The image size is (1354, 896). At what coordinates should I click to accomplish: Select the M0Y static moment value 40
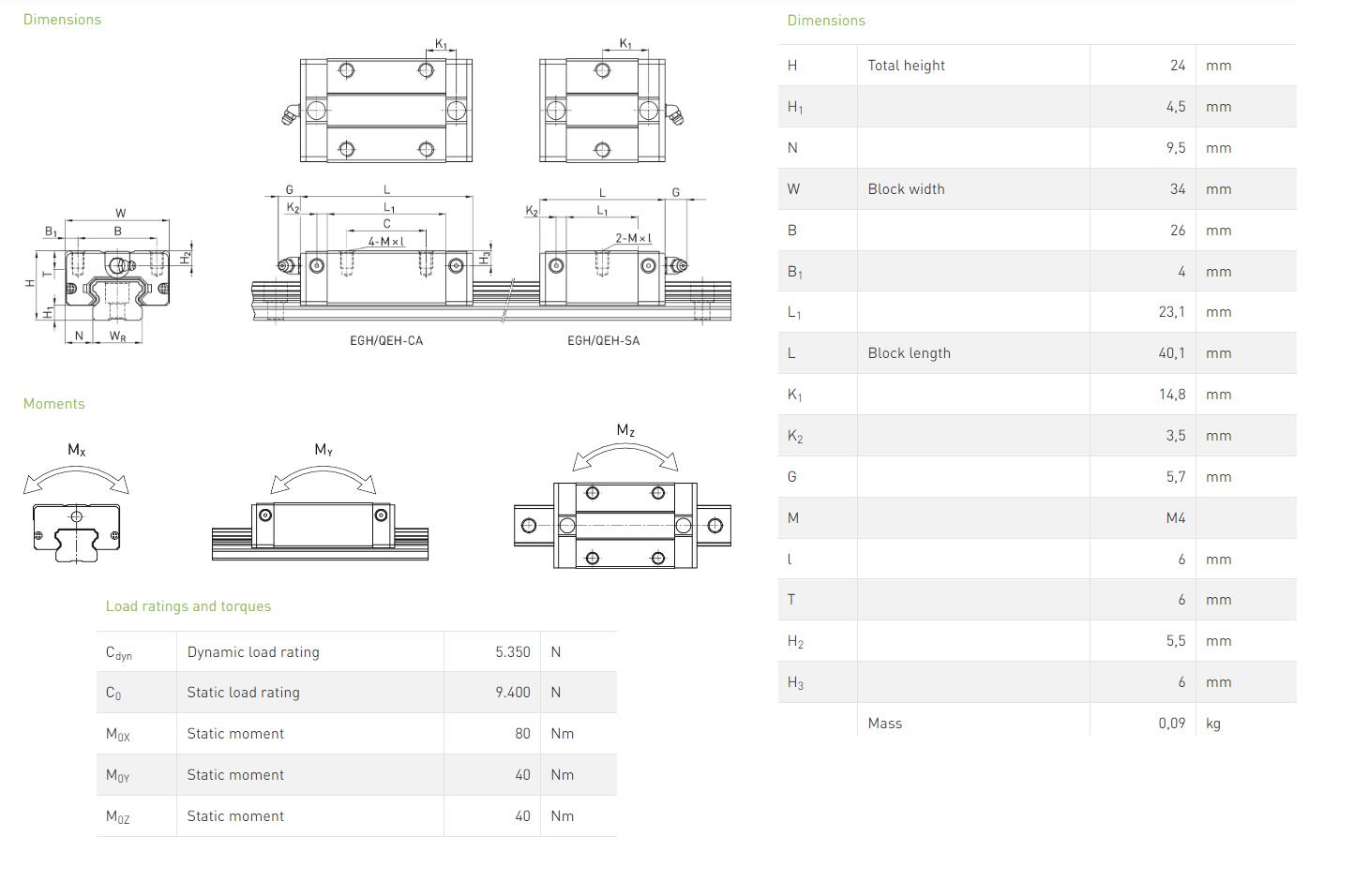coord(522,775)
